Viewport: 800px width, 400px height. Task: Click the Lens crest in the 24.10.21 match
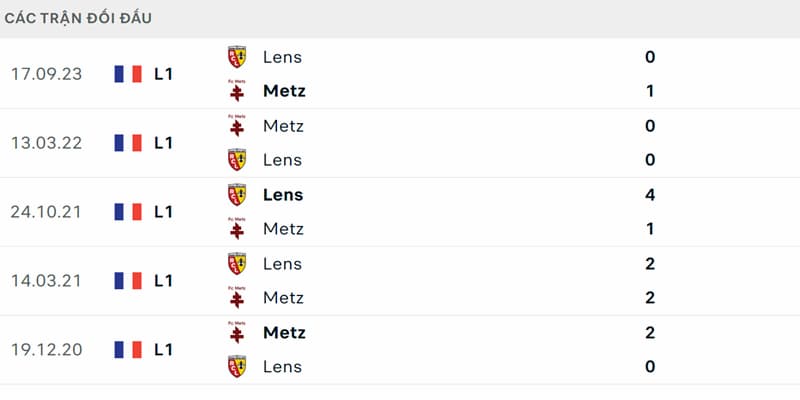237,194
